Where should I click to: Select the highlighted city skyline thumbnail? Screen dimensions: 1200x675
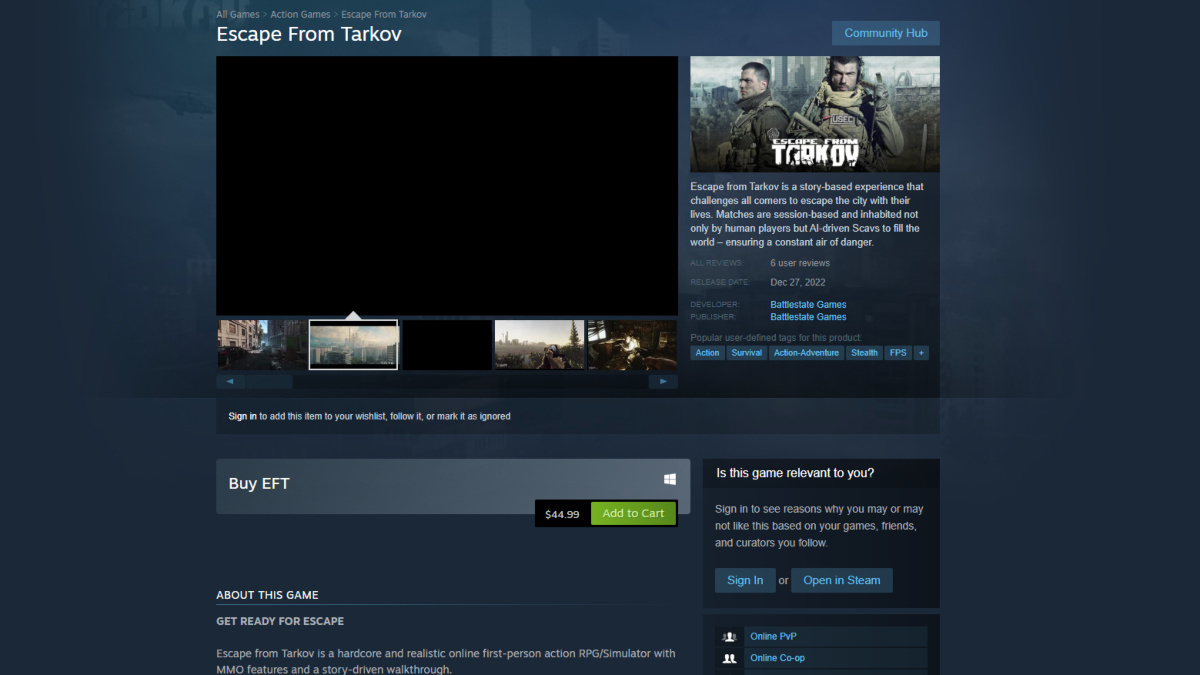point(353,345)
